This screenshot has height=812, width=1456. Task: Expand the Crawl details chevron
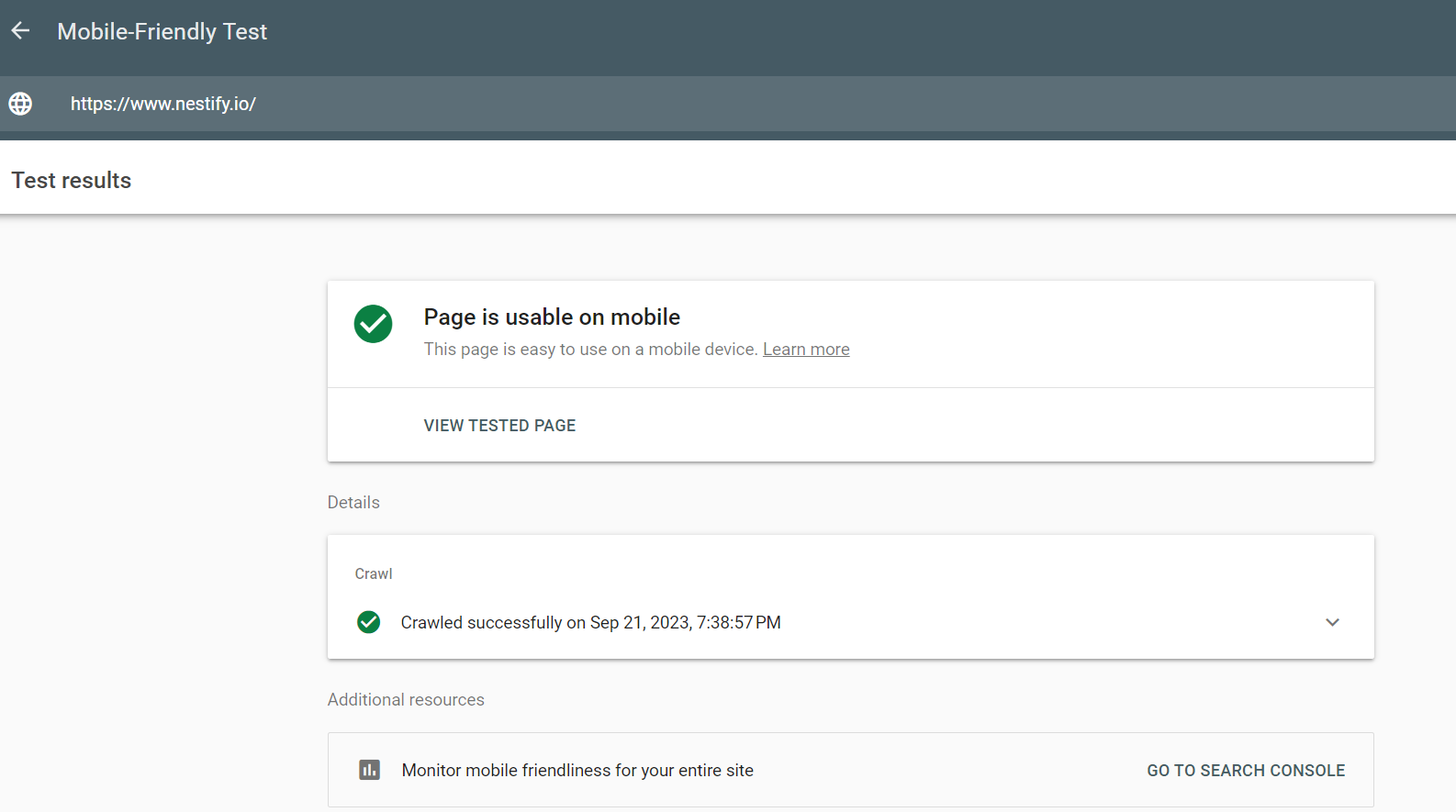click(1332, 622)
